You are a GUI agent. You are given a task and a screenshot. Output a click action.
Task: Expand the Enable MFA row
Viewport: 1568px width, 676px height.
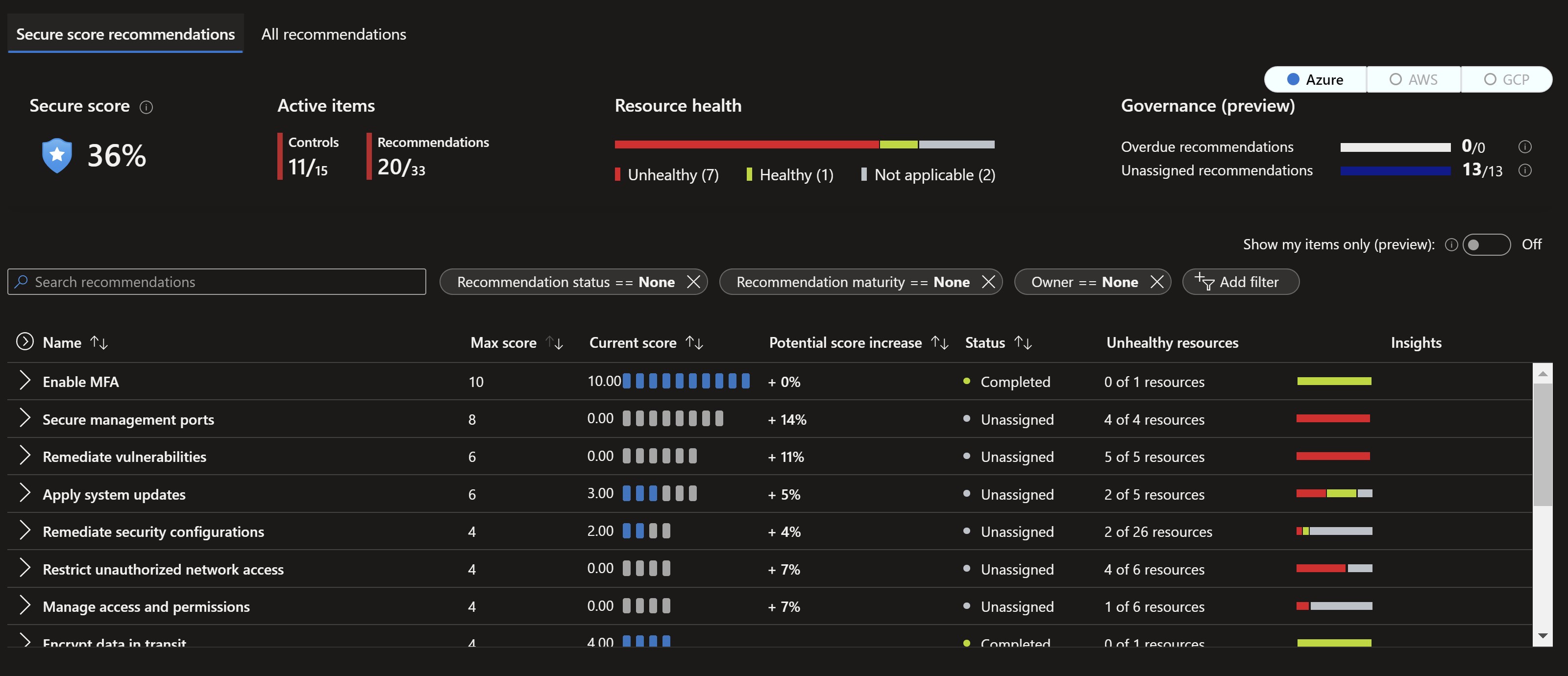click(24, 380)
